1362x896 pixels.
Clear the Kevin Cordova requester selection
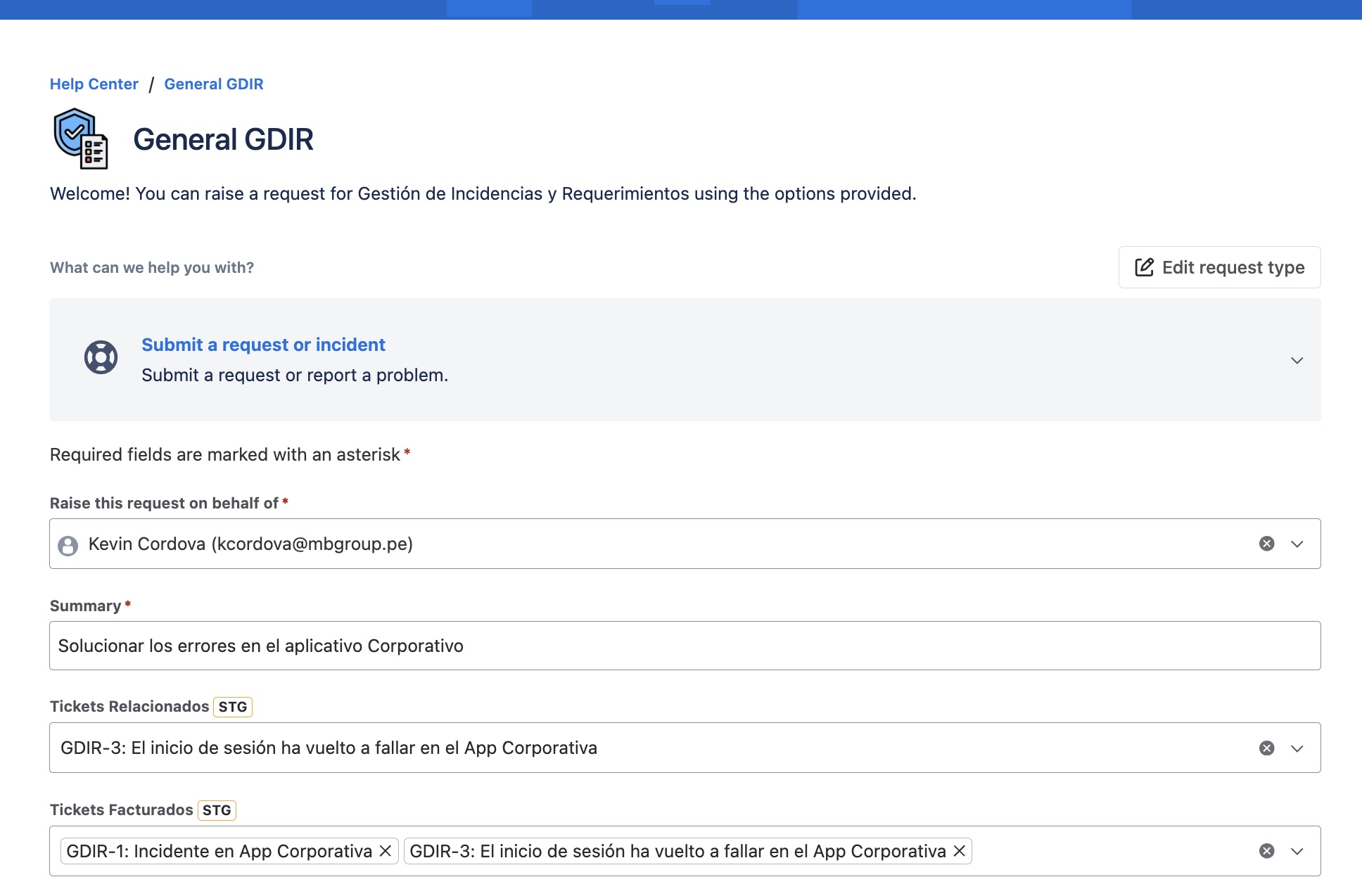[x=1266, y=544]
